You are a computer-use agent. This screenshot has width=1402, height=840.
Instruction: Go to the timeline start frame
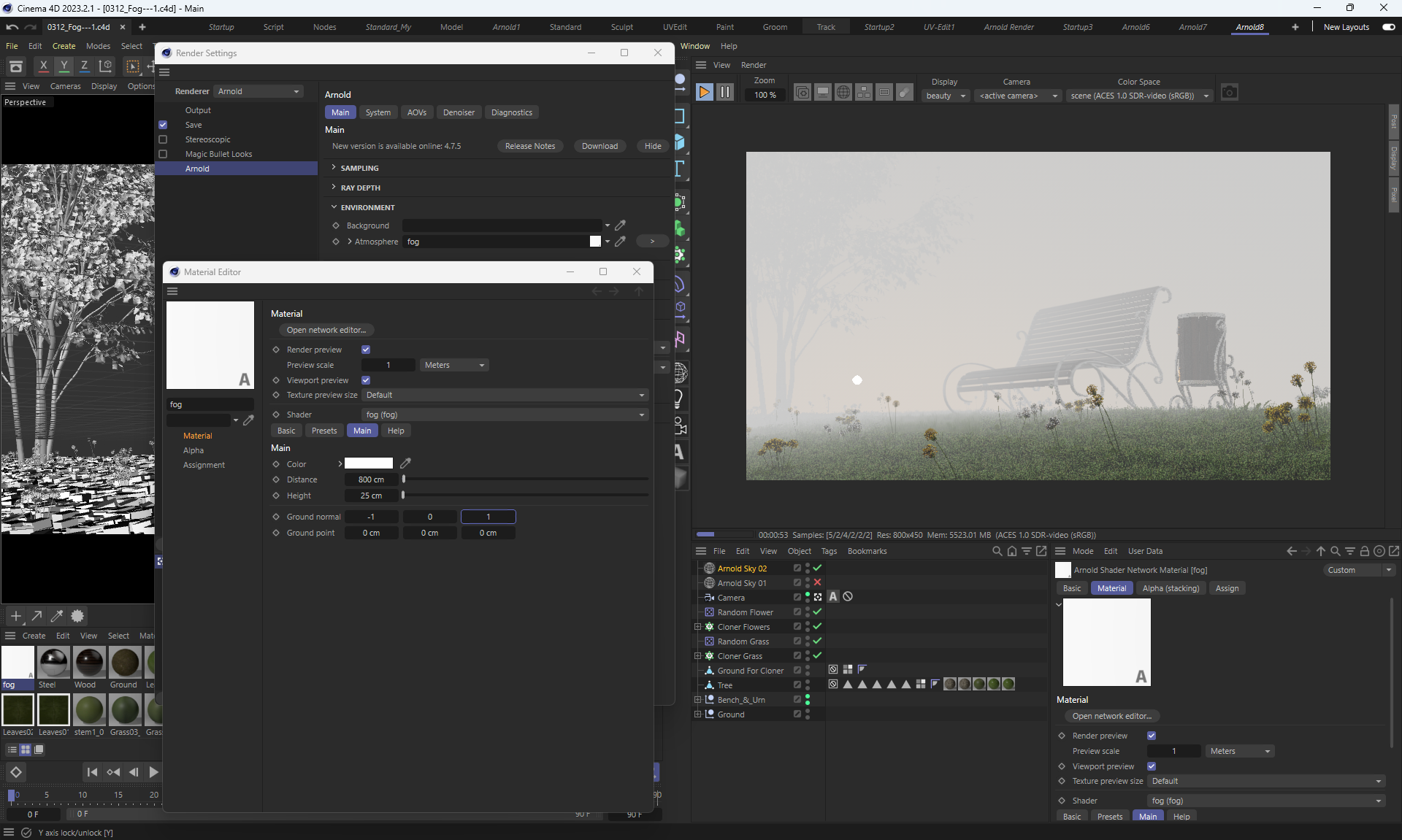pos(92,772)
